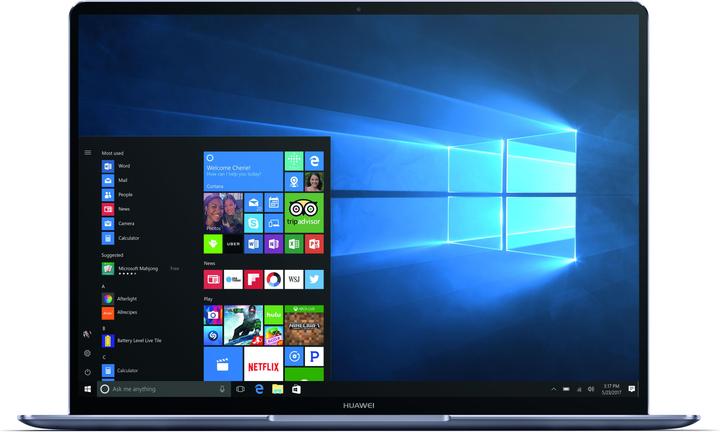Launch Camera from the Most used list
The image size is (720, 432).
coord(118,224)
